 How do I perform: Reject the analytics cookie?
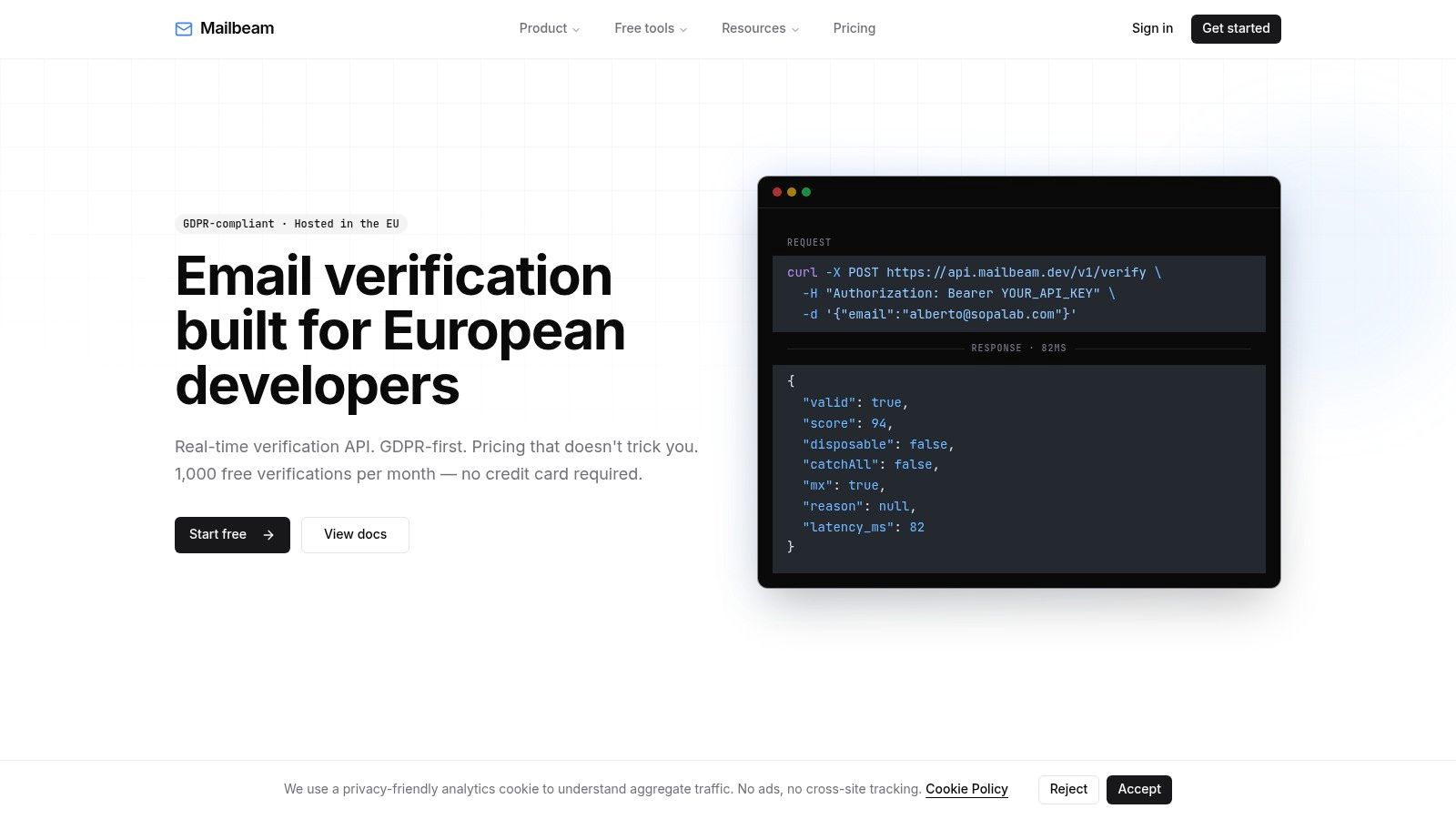(x=1068, y=789)
